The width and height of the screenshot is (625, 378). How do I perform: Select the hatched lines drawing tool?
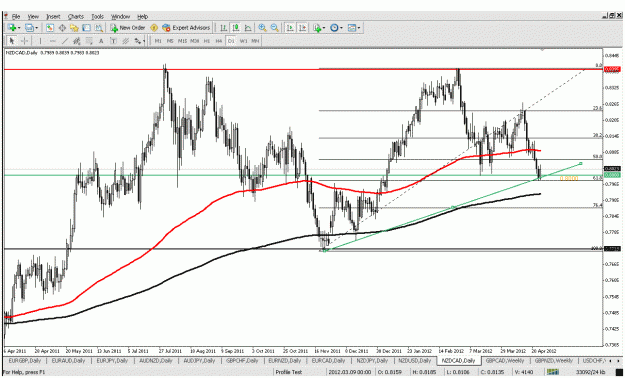pyautogui.click(x=126, y=41)
